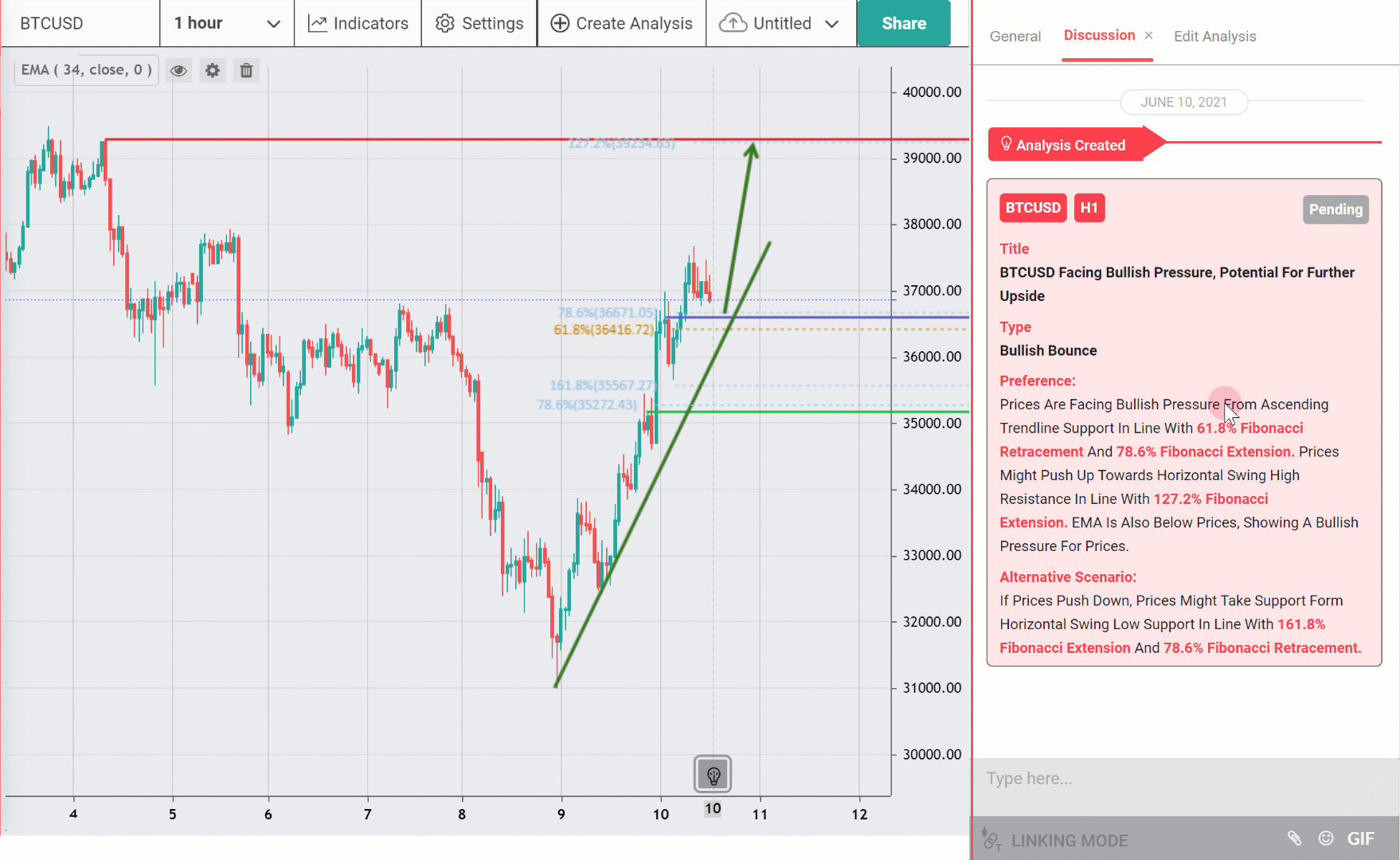Image resolution: width=1400 pixels, height=860 pixels.
Task: Open the Edit Analysis tab
Action: click(1214, 36)
